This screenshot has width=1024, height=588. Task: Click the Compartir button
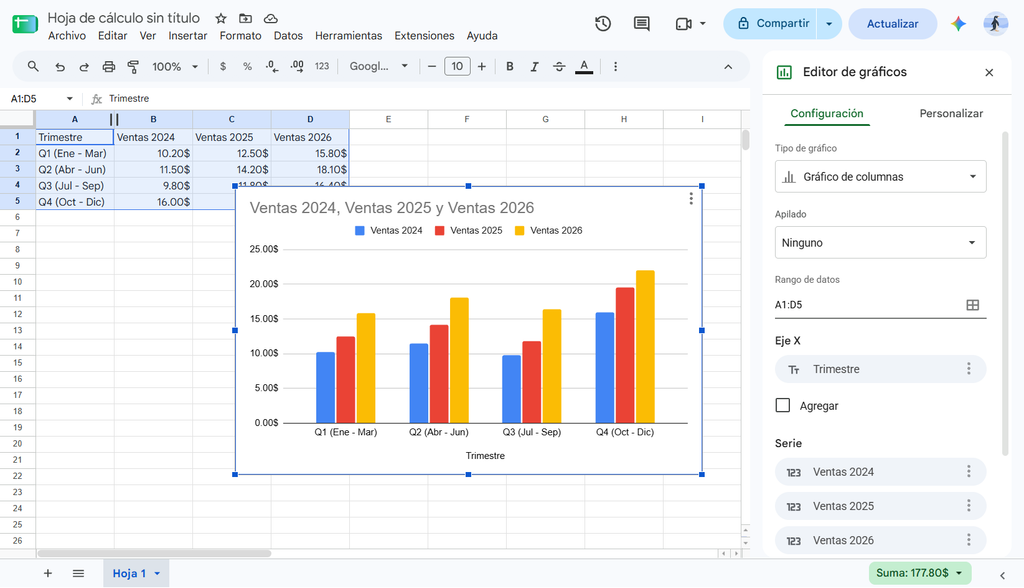[771, 24]
